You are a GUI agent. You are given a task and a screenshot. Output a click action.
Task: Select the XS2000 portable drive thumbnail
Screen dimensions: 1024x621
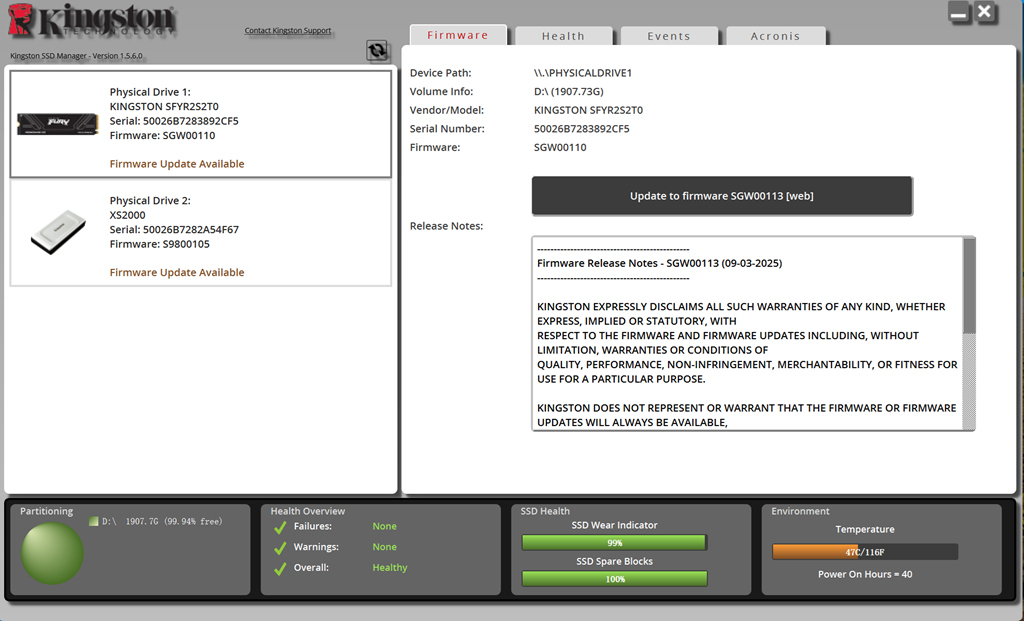click(x=58, y=232)
